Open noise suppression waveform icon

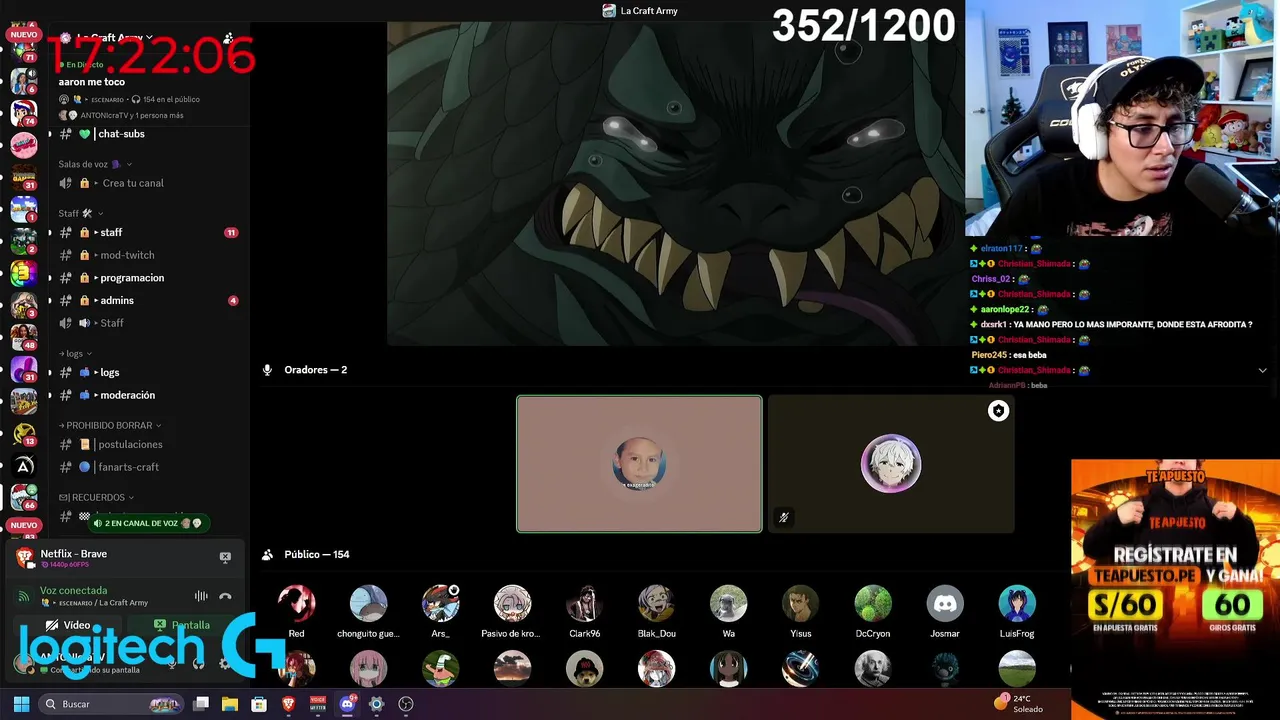pos(201,596)
